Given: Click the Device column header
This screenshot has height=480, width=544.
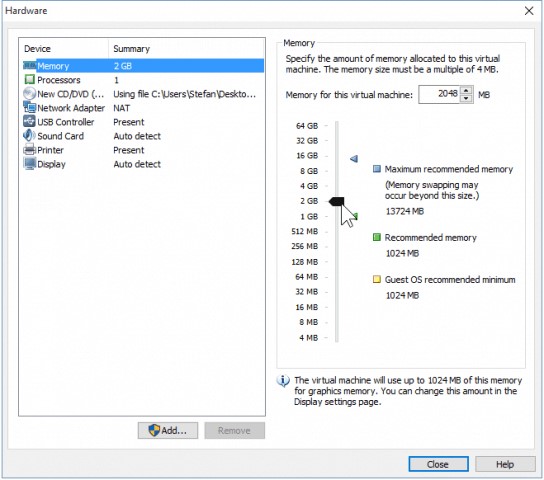Looking at the screenshot, I should pos(64,49).
